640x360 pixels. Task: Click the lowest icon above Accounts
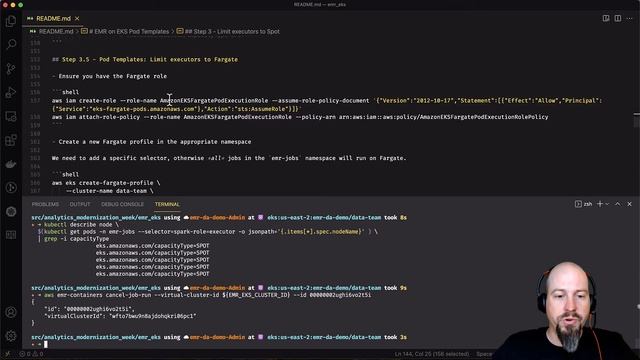(11, 235)
